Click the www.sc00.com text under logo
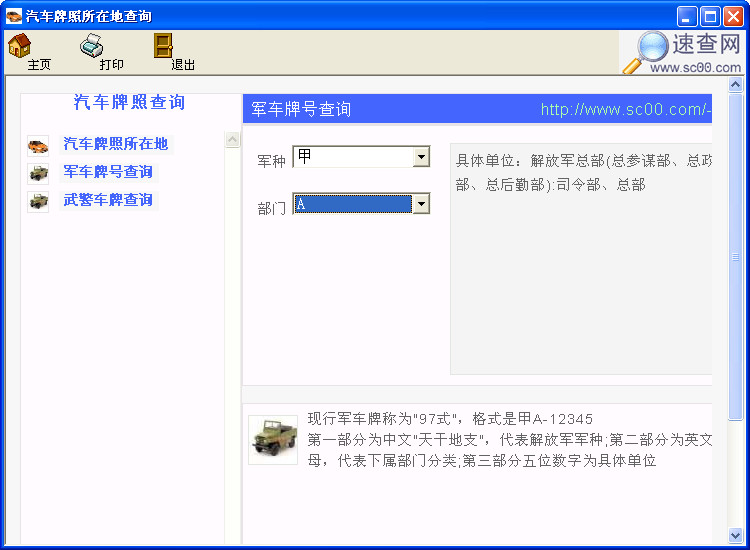The width and height of the screenshot is (750, 550). coord(695,68)
